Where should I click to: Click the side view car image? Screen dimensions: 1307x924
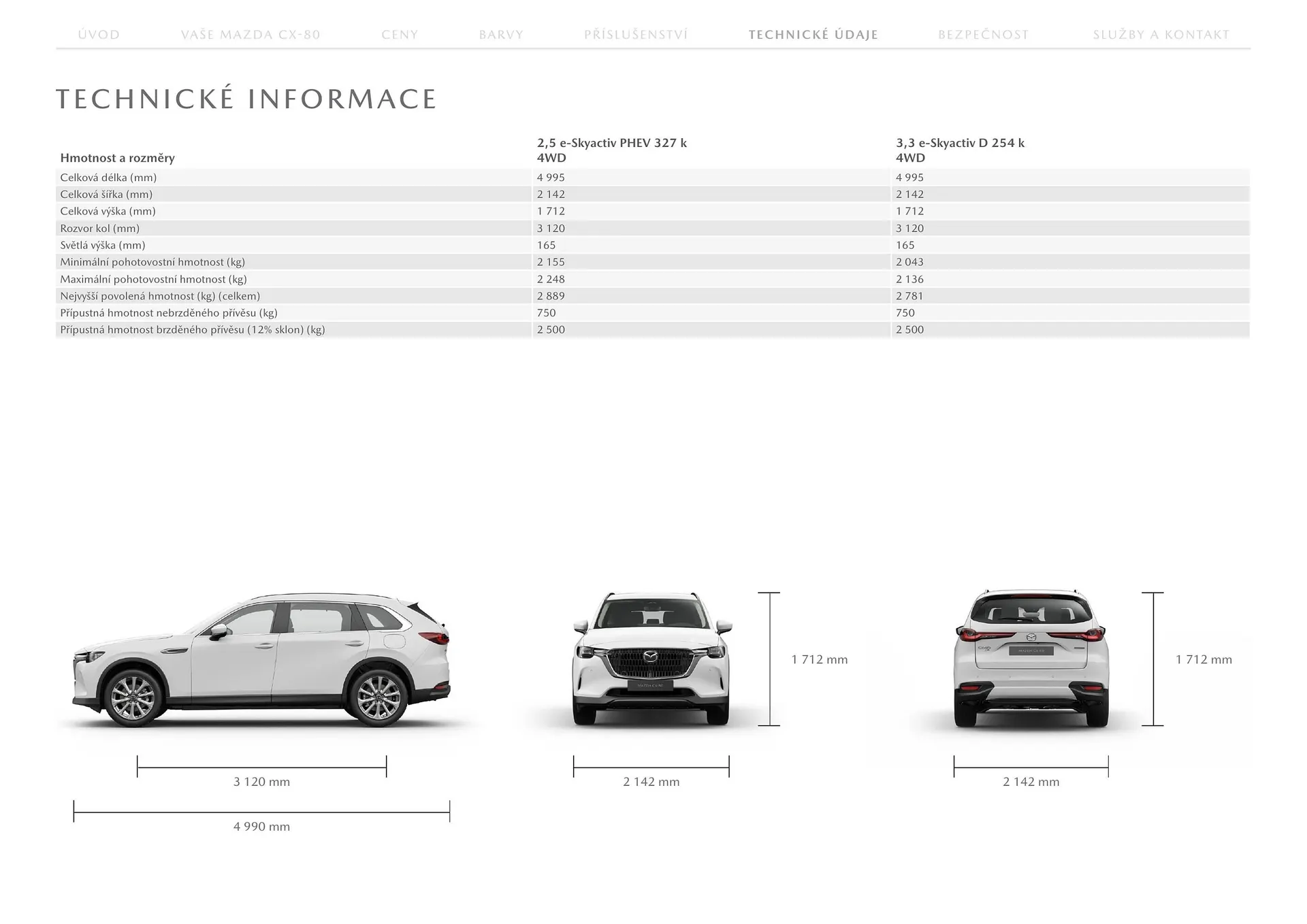pos(261,659)
